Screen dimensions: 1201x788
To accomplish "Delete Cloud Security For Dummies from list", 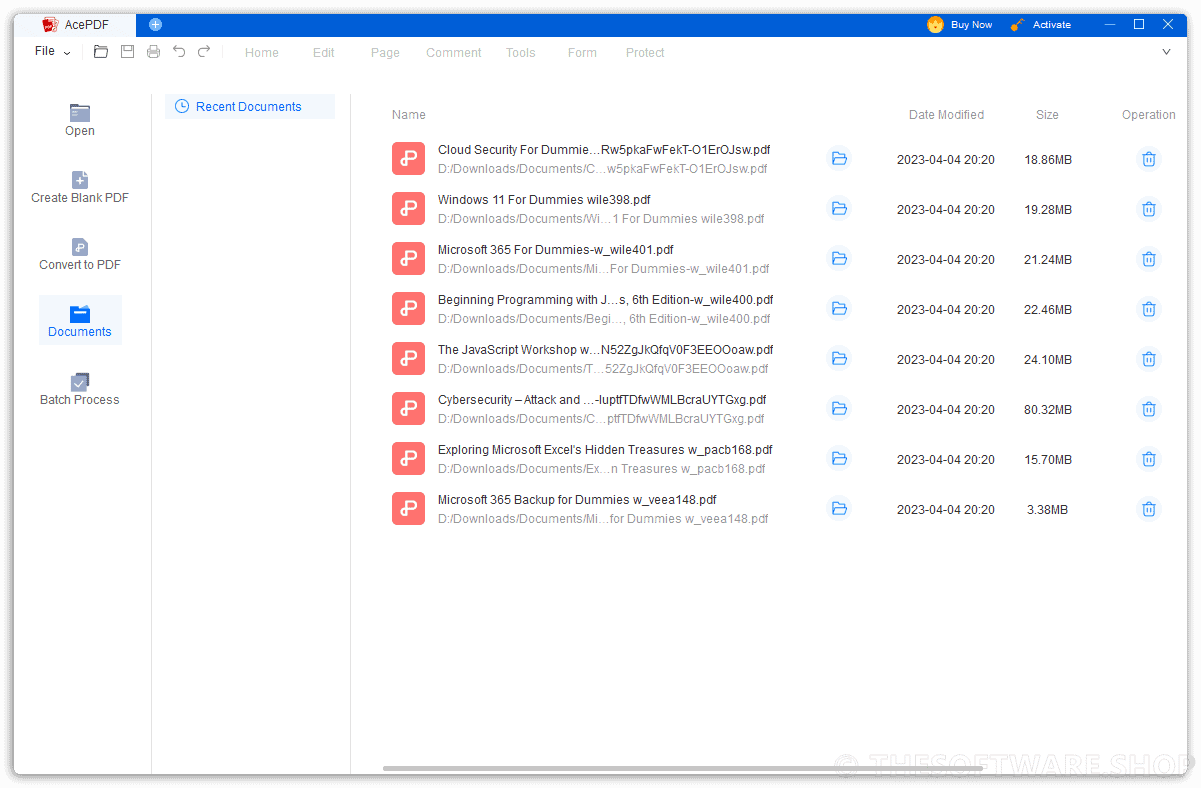I will tap(1149, 159).
